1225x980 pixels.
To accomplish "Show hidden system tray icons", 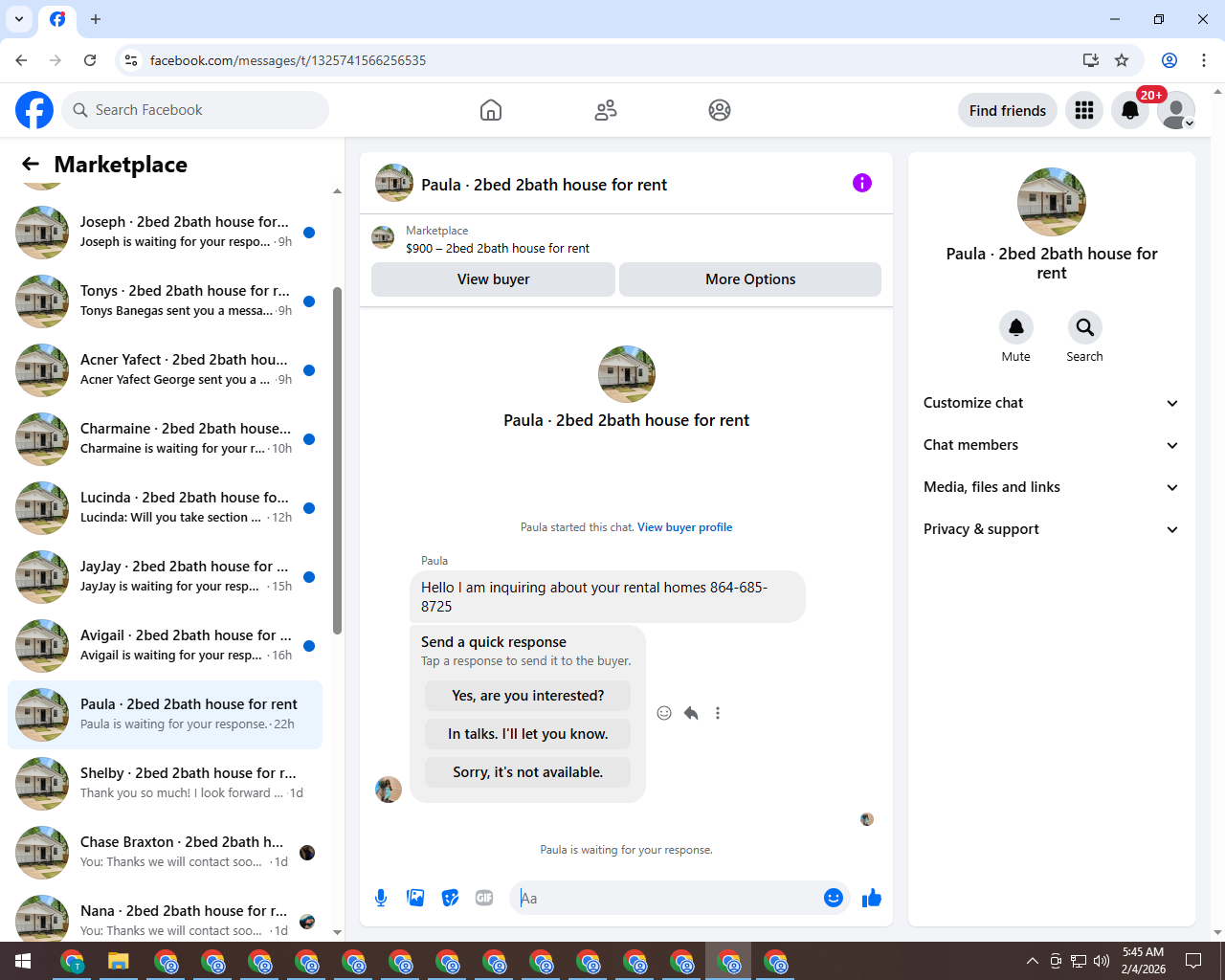I will (1032, 961).
